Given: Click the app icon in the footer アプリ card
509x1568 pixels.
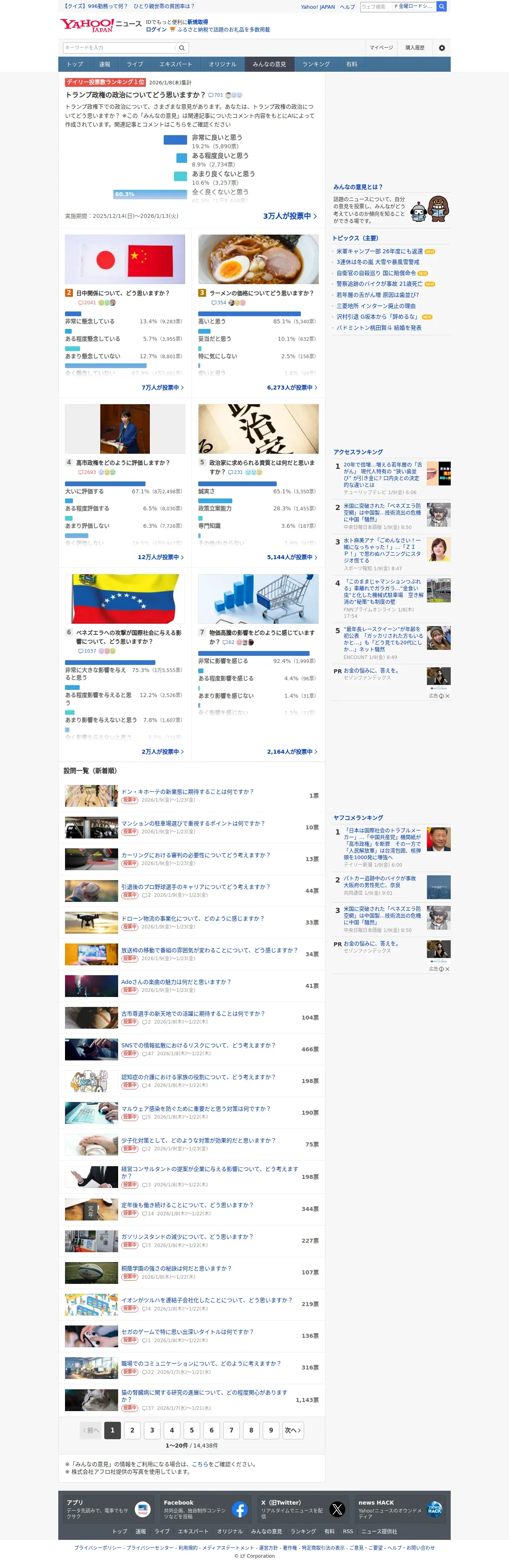Looking at the screenshot, I should pyautogui.click(x=142, y=1509).
